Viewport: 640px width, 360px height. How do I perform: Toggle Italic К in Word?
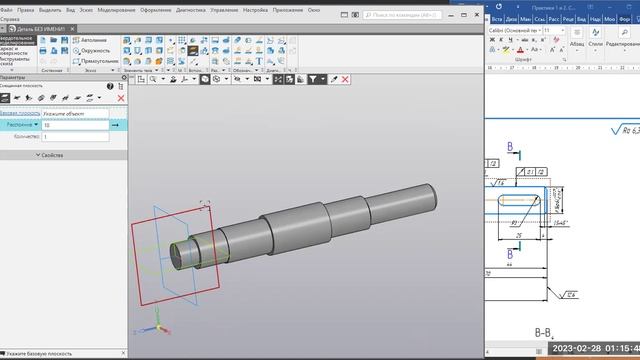(501, 40)
